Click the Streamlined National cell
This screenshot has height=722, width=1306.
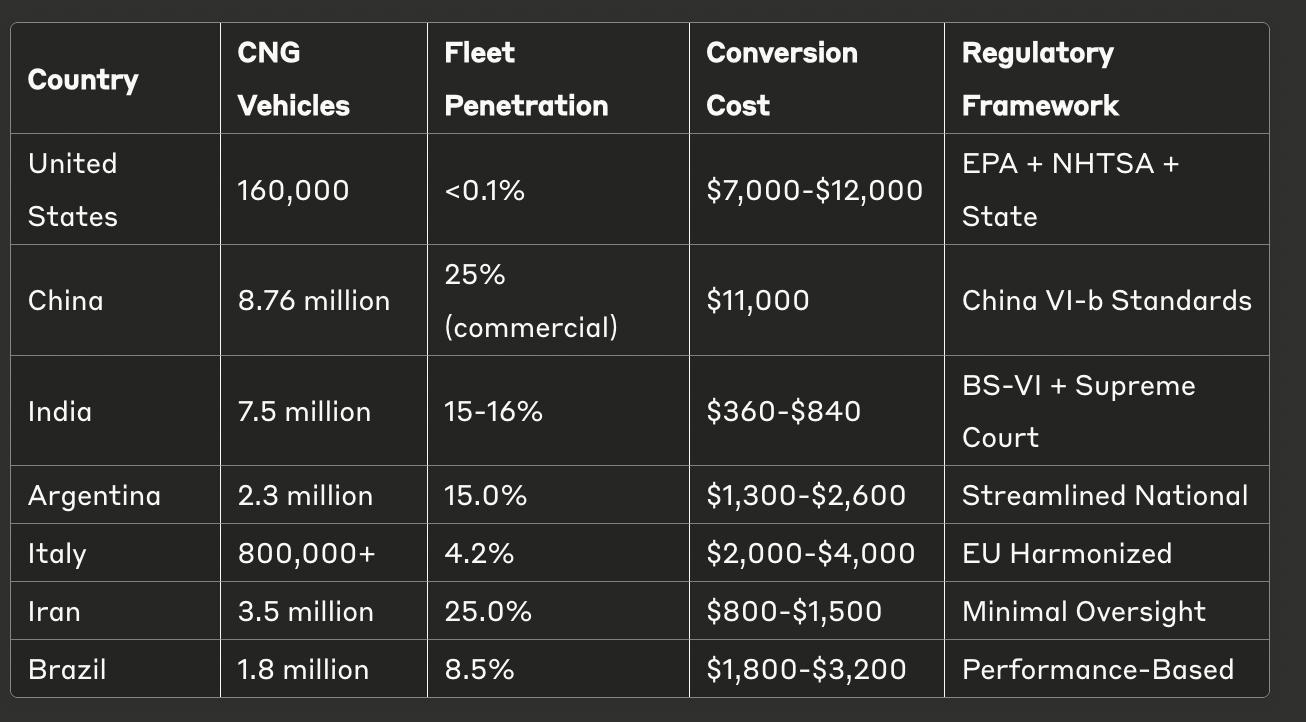(x=1105, y=496)
